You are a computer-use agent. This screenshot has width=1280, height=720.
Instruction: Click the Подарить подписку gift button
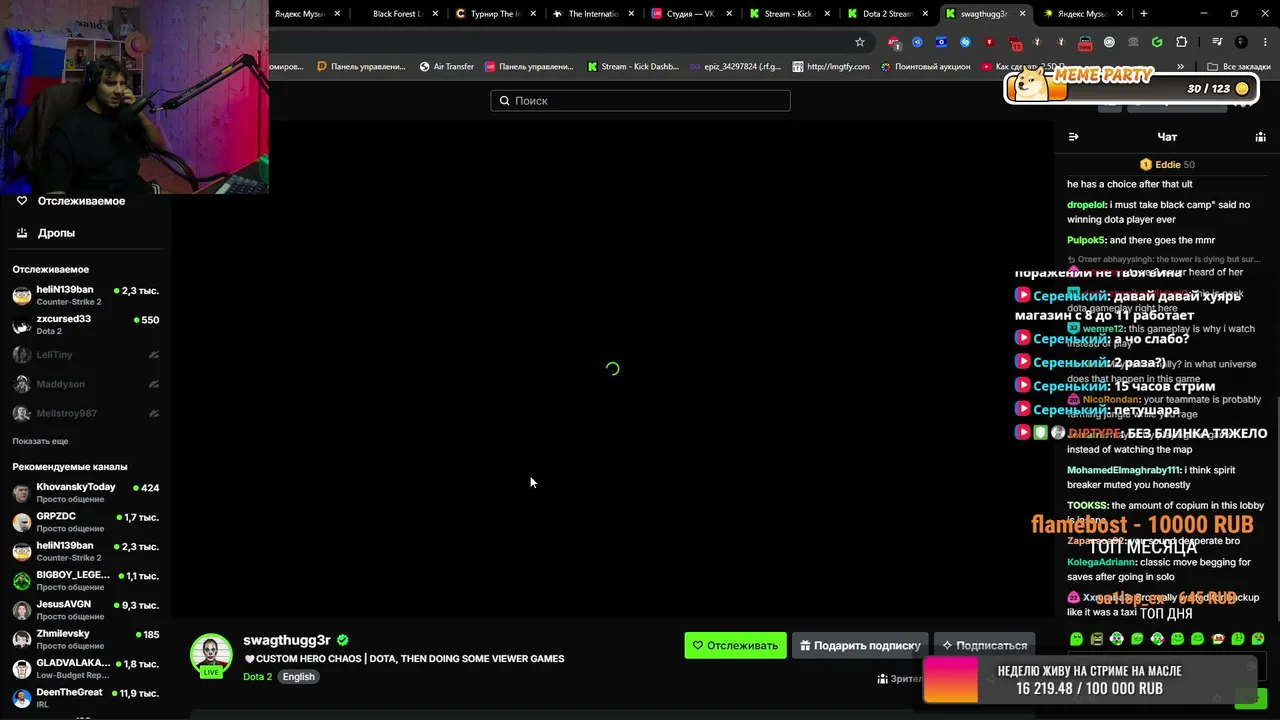(x=858, y=645)
